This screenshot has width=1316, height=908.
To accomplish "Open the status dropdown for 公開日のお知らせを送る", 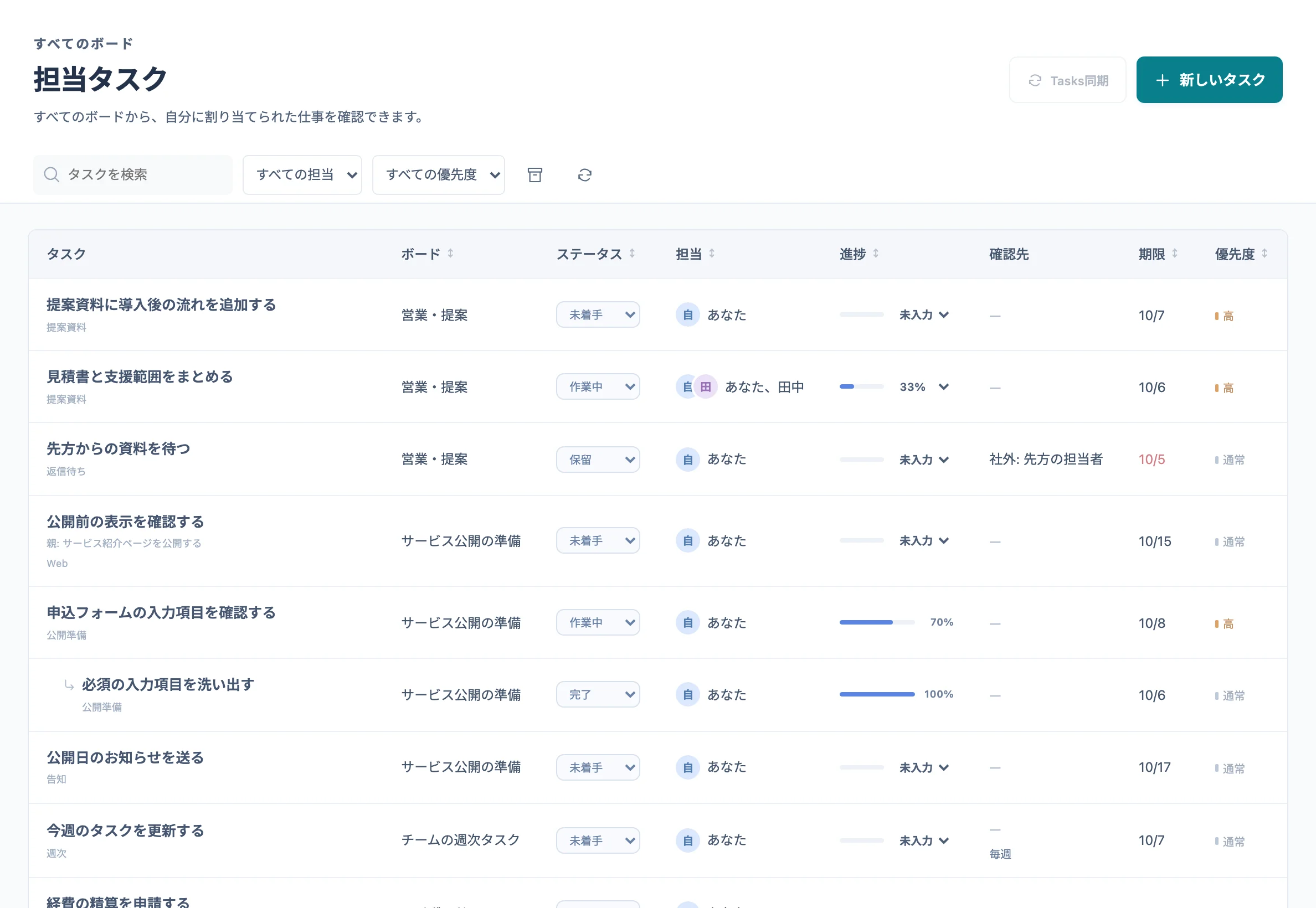I will click(x=598, y=767).
